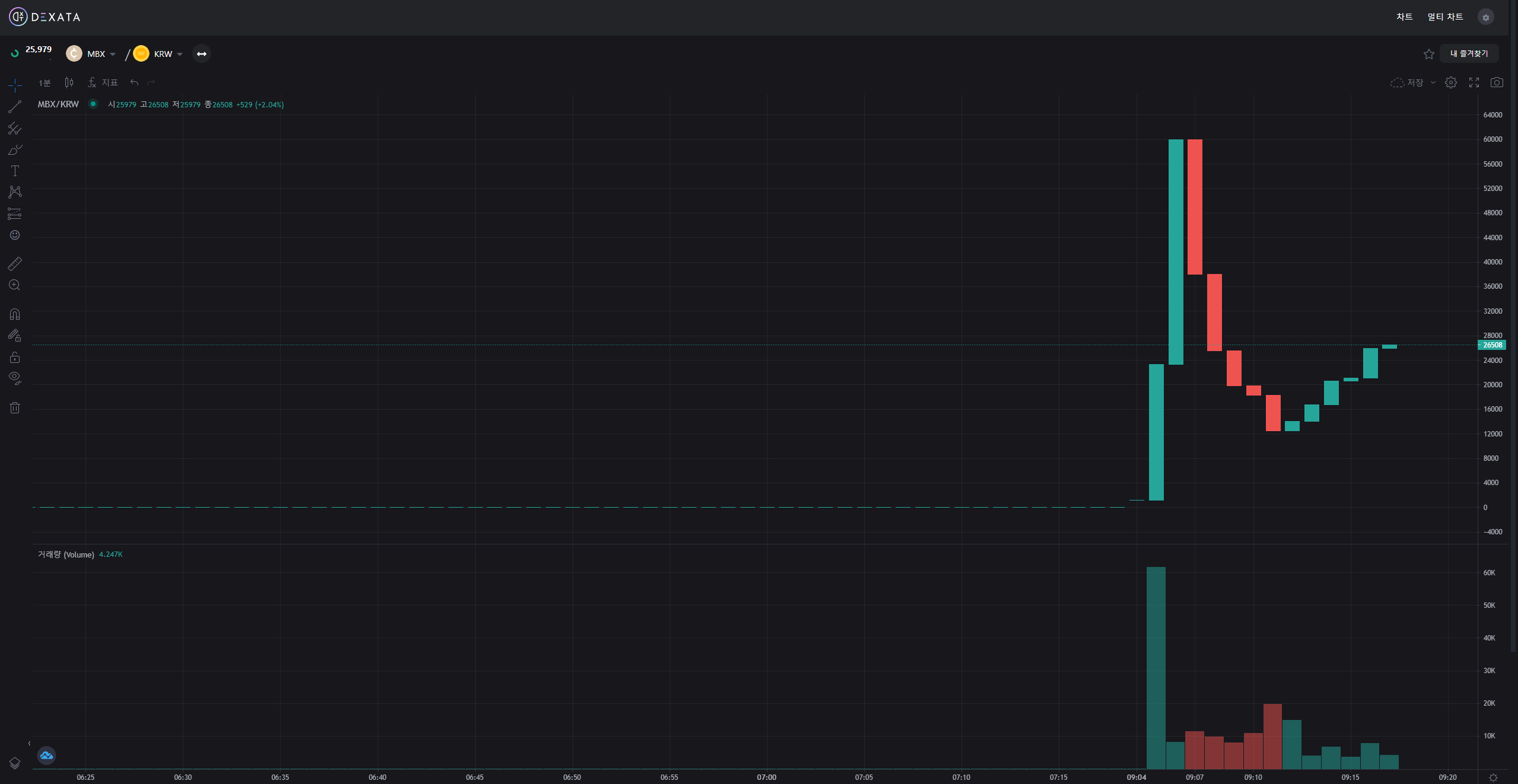
Task: Take a chart snapshot with camera icon
Action: click(x=1497, y=82)
